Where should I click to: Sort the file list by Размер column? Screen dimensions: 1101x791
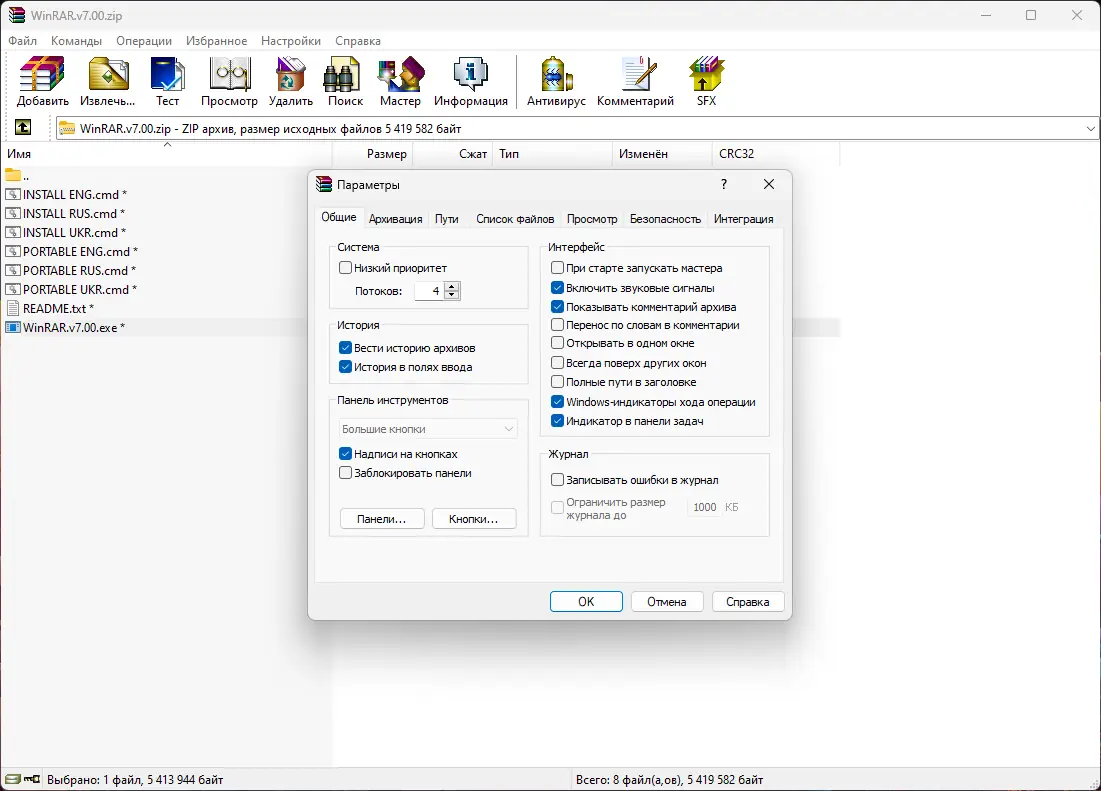click(x=372, y=154)
